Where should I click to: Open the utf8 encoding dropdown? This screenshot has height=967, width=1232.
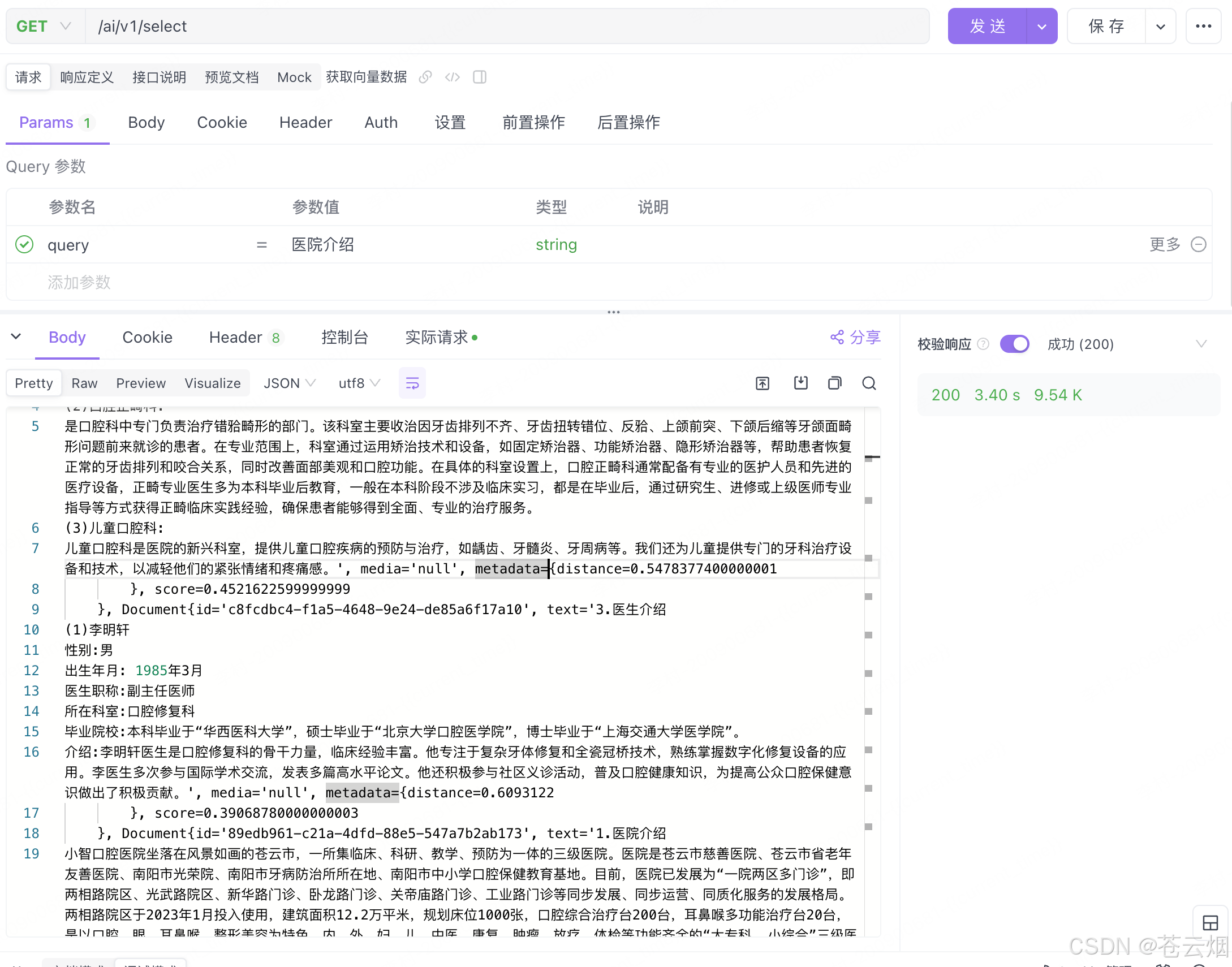click(x=359, y=383)
